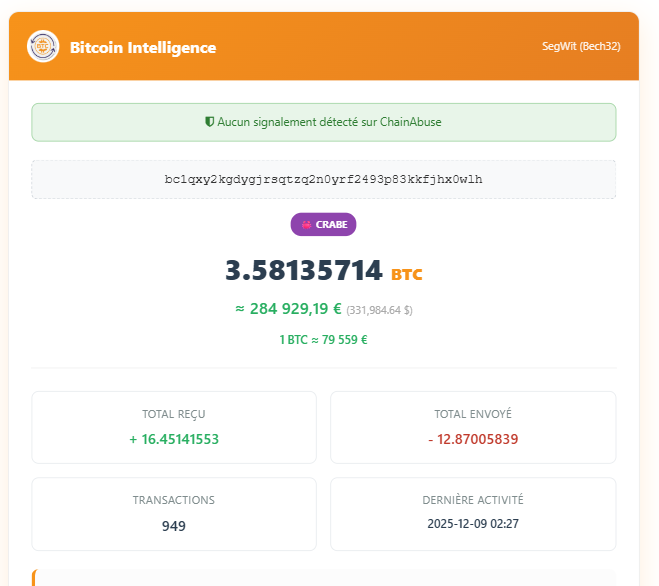Viewport: 659px width, 586px height.
Task: Click the crab icon in the CRABE badge
Action: pyautogui.click(x=306, y=225)
